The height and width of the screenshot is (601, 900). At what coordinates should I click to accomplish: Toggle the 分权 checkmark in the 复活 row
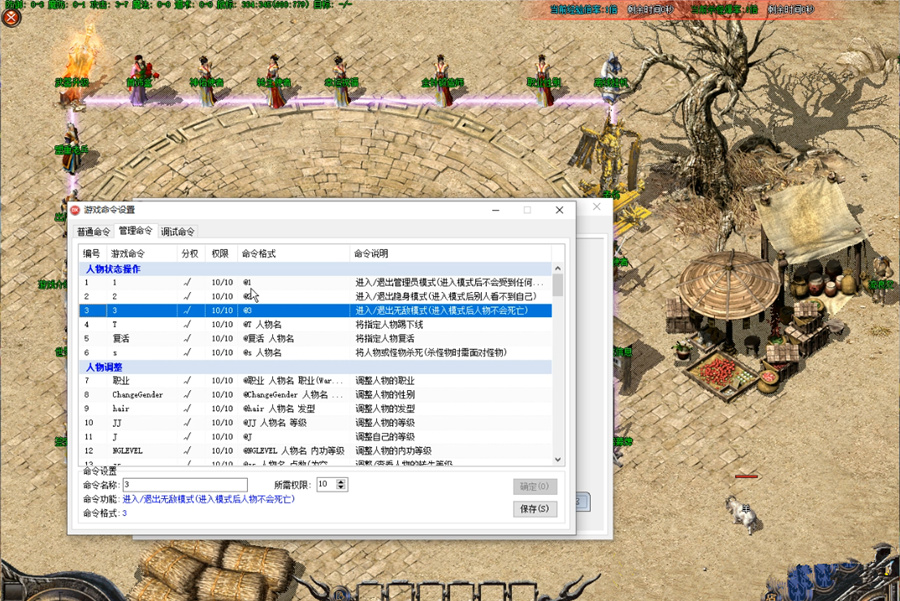pos(188,339)
